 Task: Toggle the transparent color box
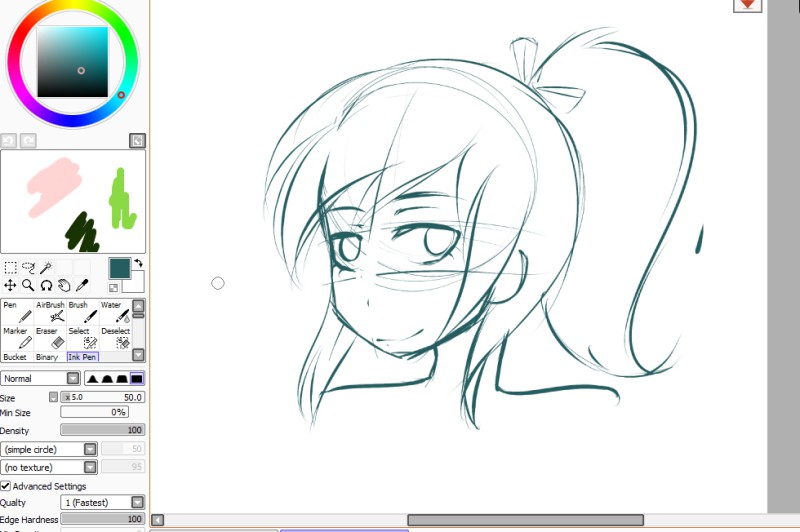113,288
